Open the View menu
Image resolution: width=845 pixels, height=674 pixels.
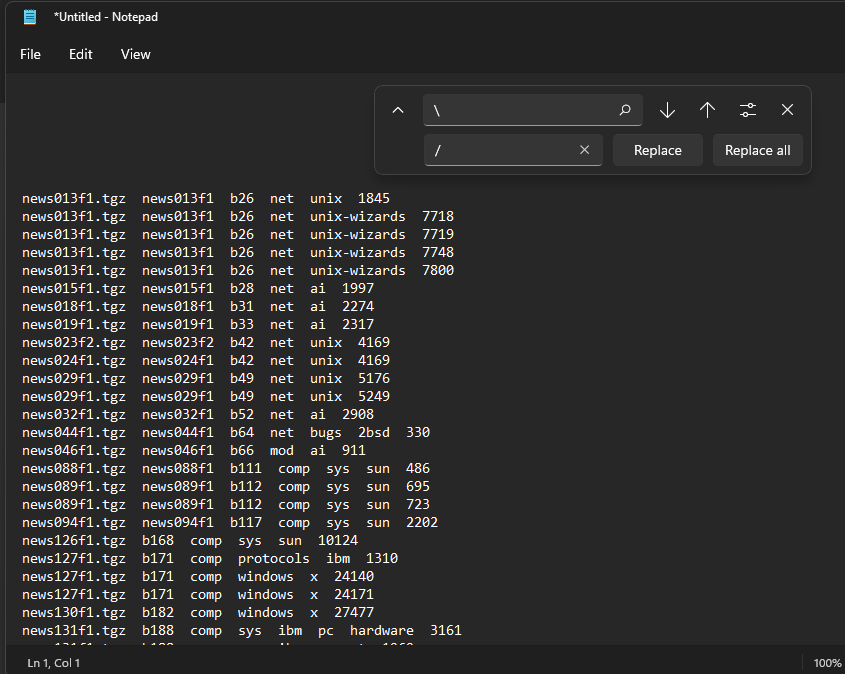click(135, 54)
